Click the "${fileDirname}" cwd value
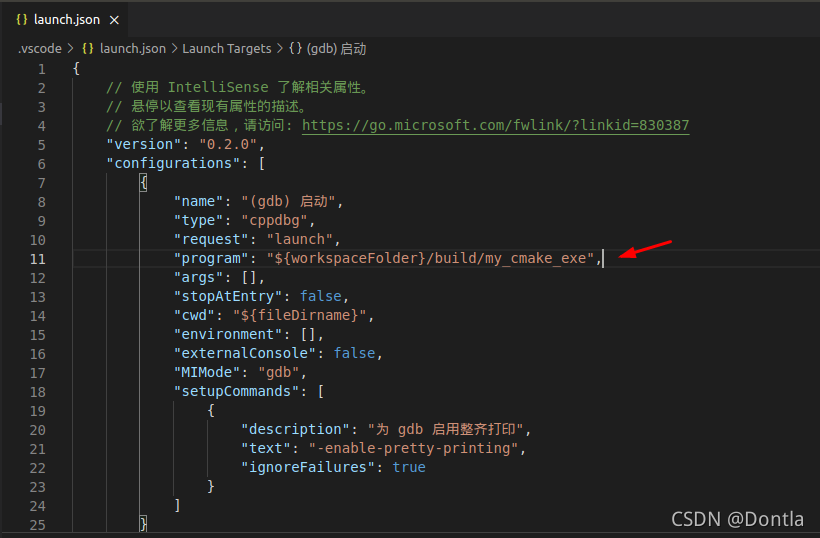820x538 pixels. (300, 315)
